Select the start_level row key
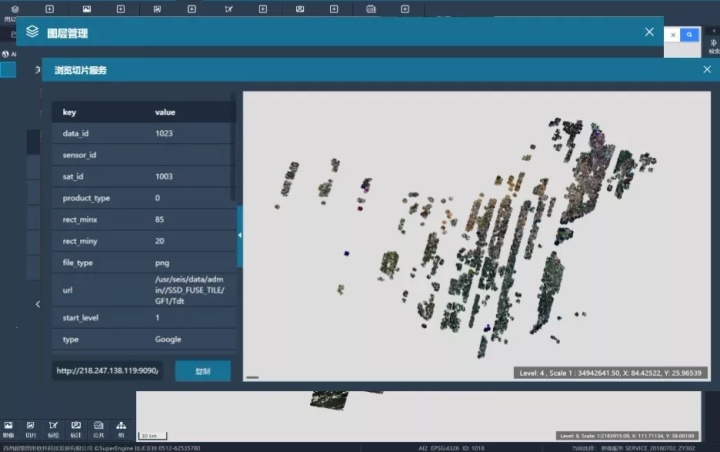Viewport: 720px width, 452px height. pos(80,318)
